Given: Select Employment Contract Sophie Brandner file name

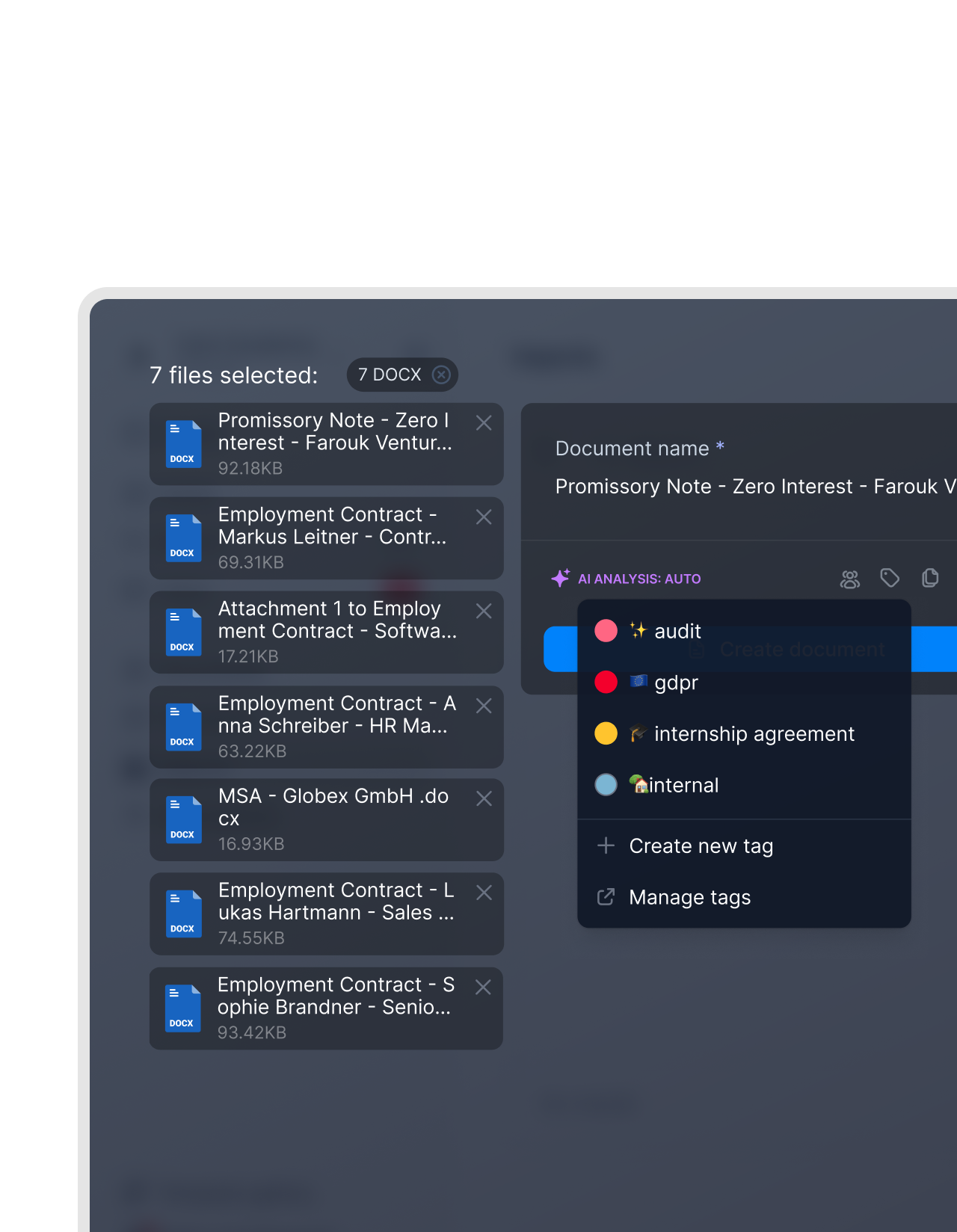Looking at the screenshot, I should pyautogui.click(x=336, y=996).
